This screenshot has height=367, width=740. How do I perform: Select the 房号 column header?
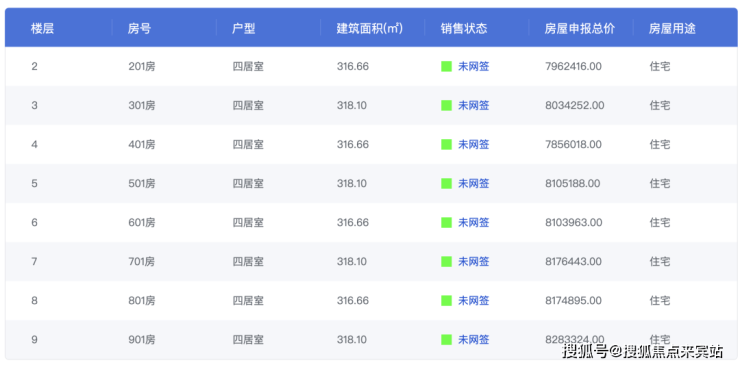pos(139,29)
